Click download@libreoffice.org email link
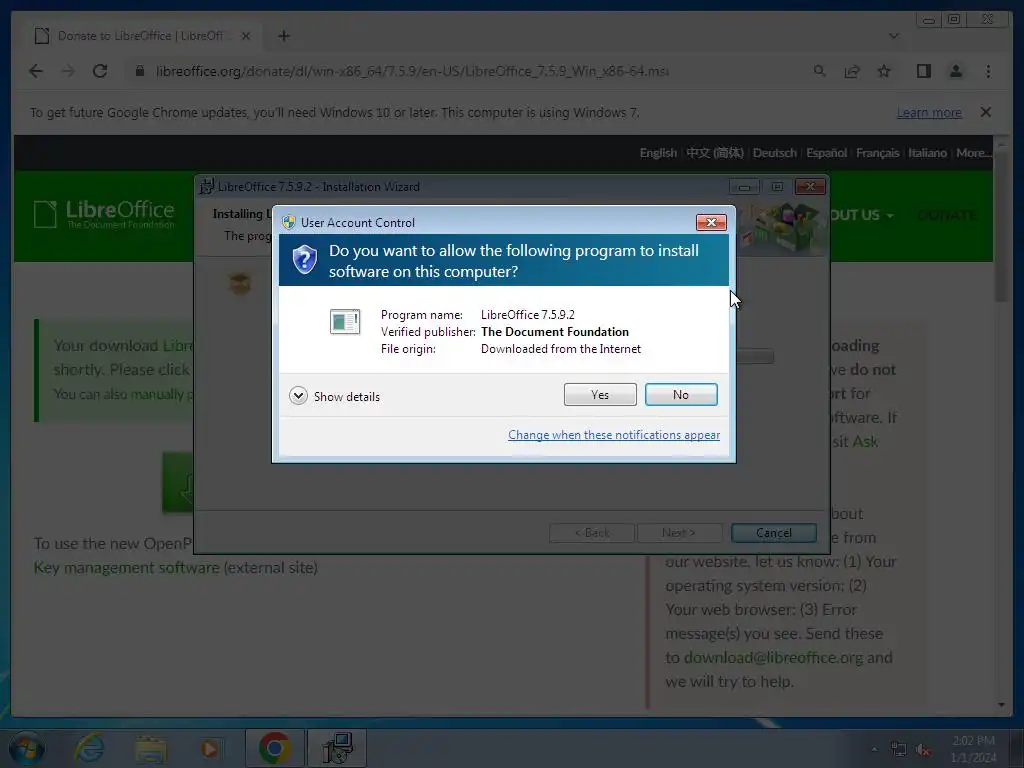 773,658
